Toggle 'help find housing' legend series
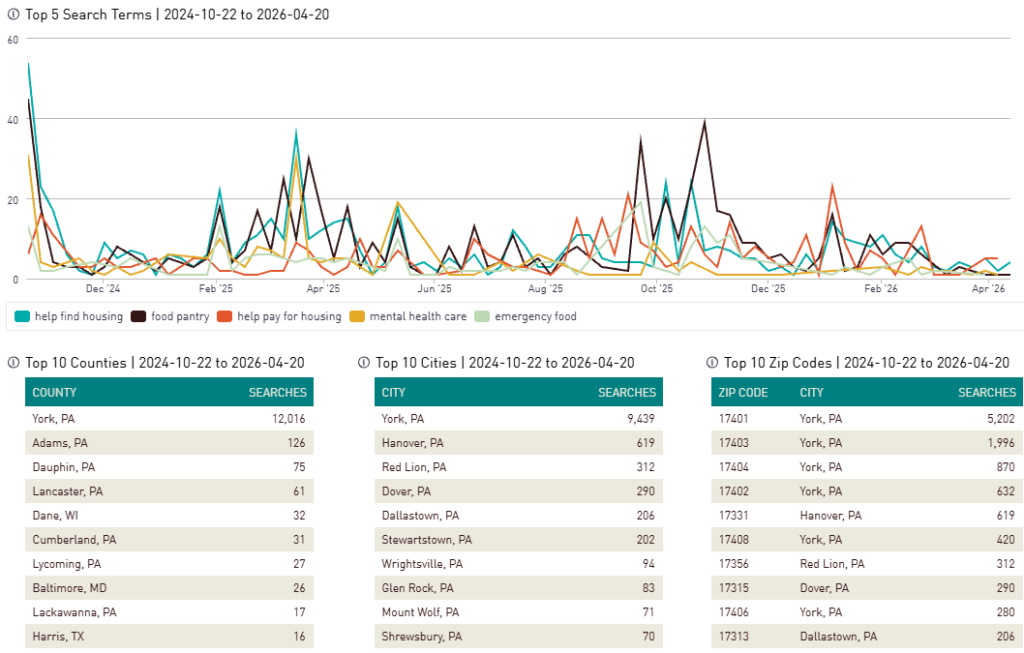Viewport: 1024px width, 653px height. 69,317
